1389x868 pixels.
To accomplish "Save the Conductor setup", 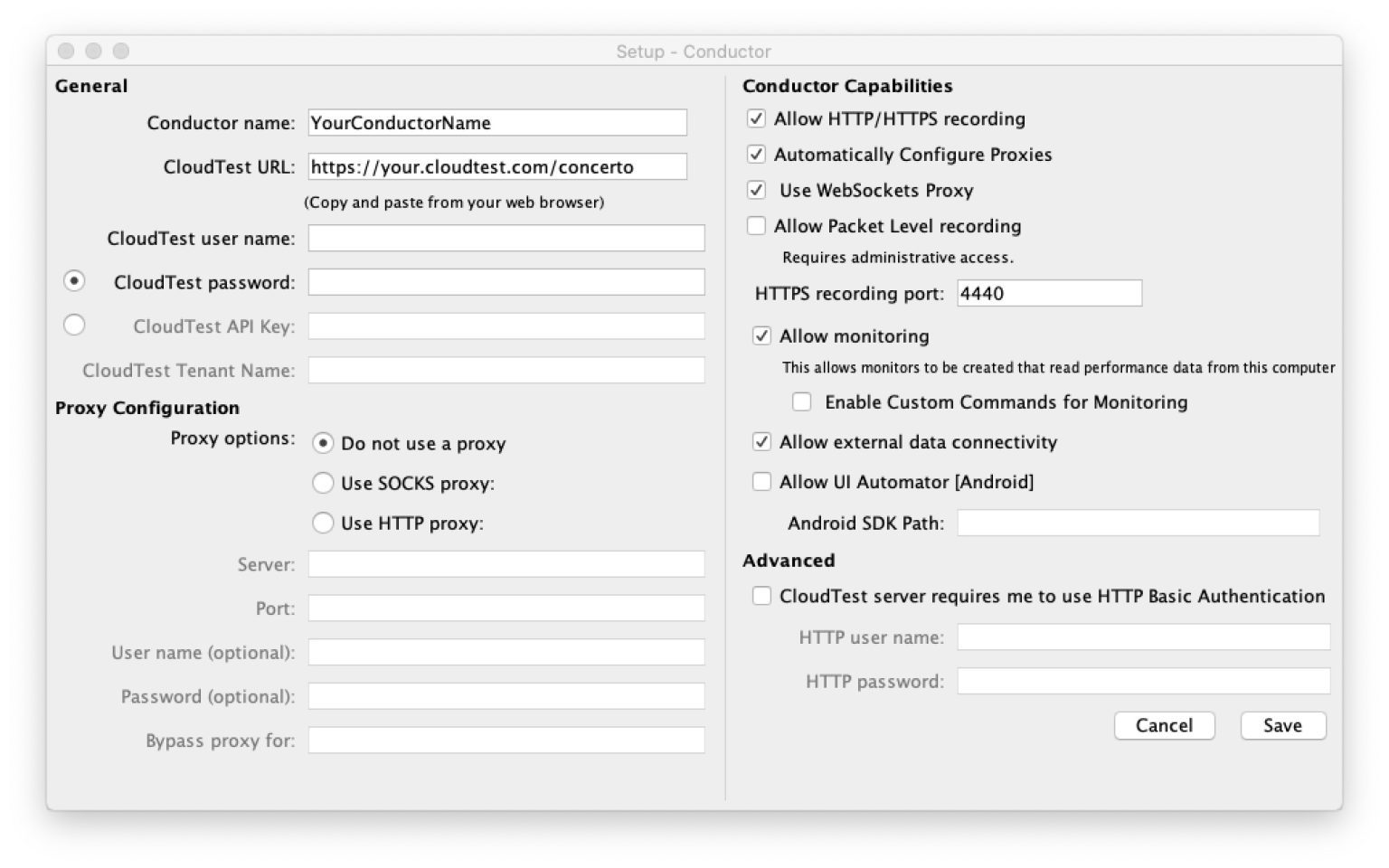I will [x=1282, y=724].
